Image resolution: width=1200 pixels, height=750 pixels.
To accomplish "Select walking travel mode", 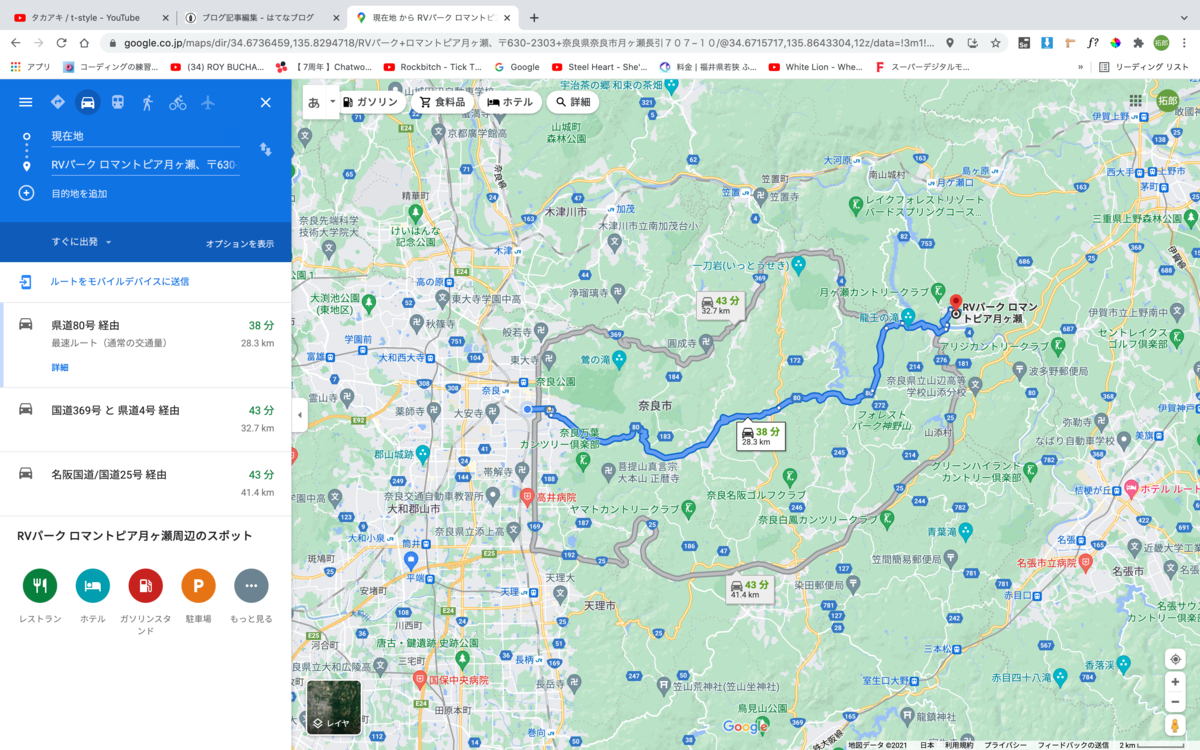I will click(x=148, y=102).
